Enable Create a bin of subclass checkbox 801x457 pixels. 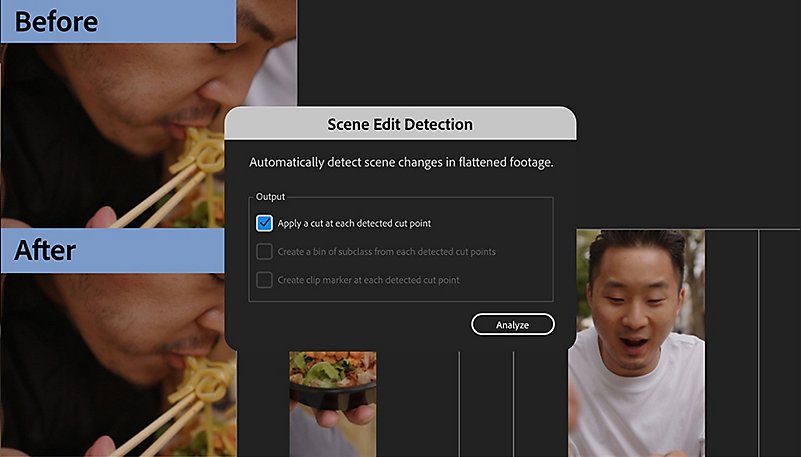[264, 251]
